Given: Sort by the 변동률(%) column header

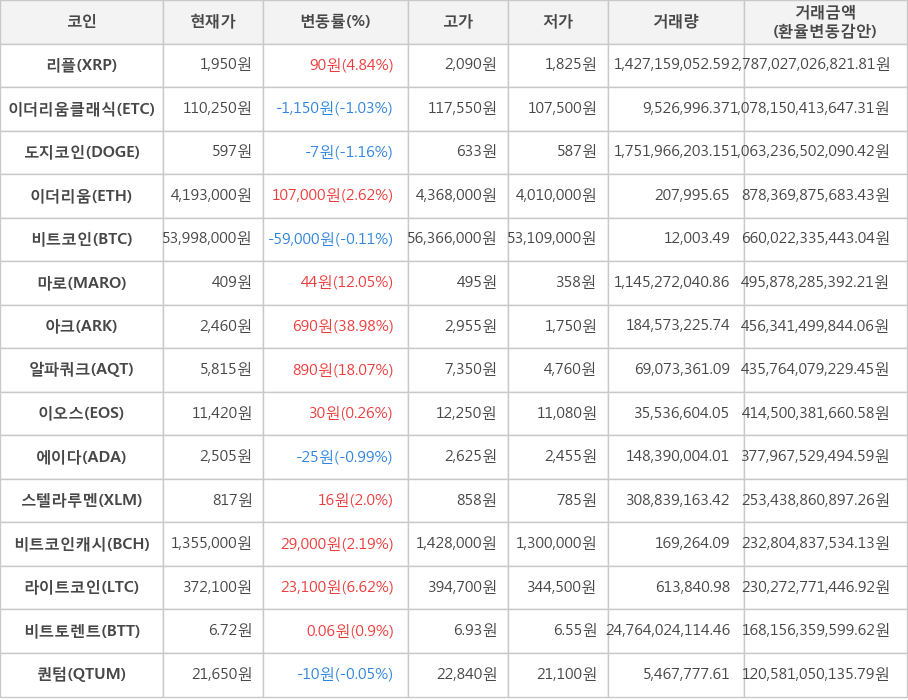Looking at the screenshot, I should pyautogui.click(x=335, y=22).
